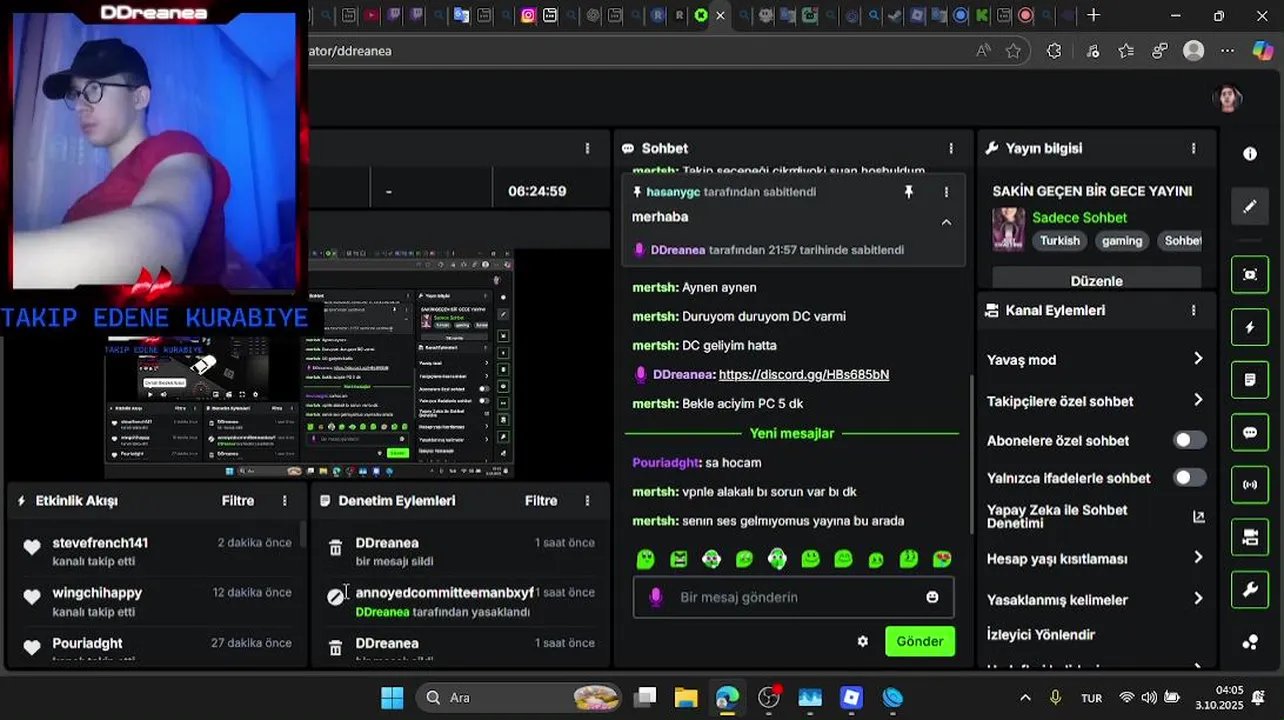The width and height of the screenshot is (1284, 720).
Task: Click the user avatar at top right of page
Action: (1227, 98)
